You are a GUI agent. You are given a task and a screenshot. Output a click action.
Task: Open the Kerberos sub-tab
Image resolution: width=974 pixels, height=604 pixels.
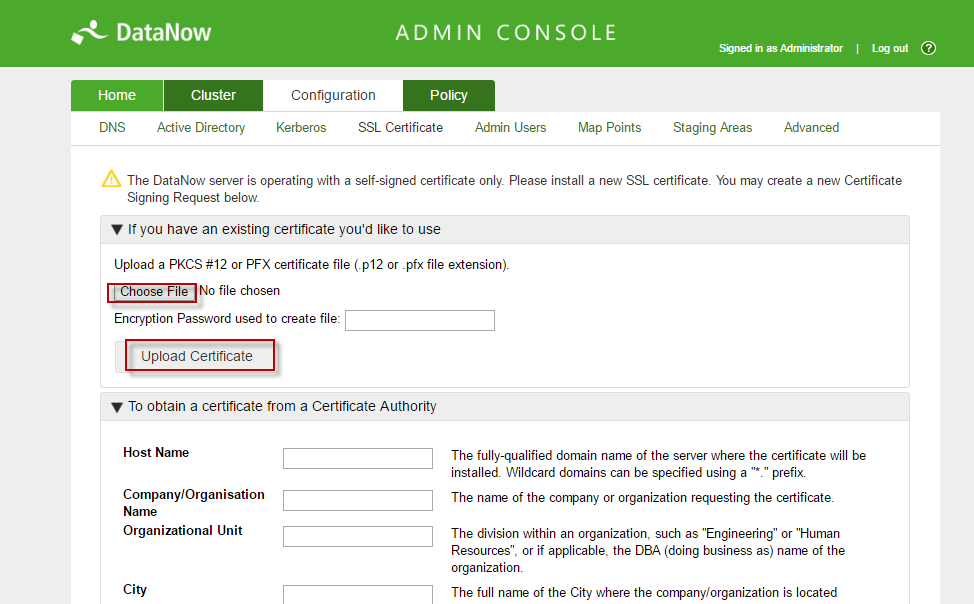coord(301,127)
